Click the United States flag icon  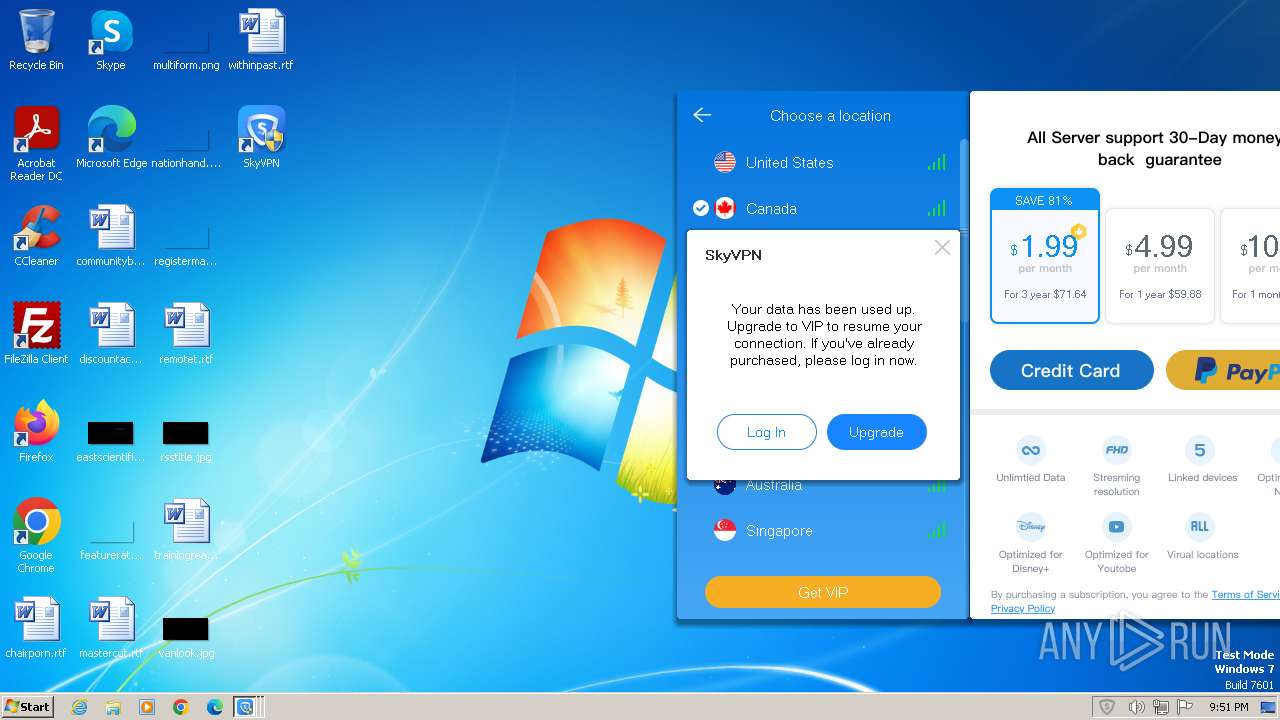point(725,162)
